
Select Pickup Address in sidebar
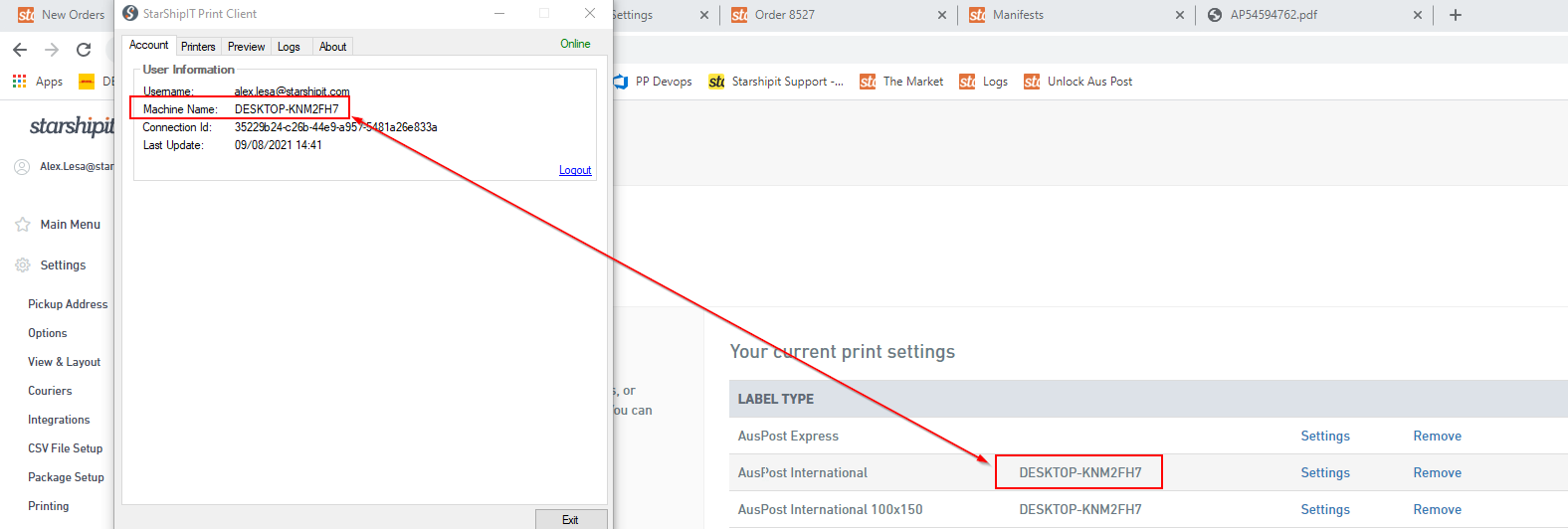(68, 304)
